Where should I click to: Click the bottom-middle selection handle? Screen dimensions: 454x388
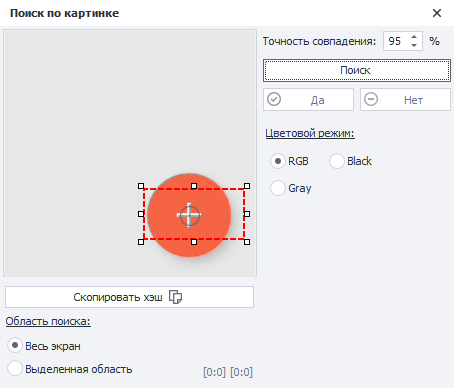[x=194, y=242]
